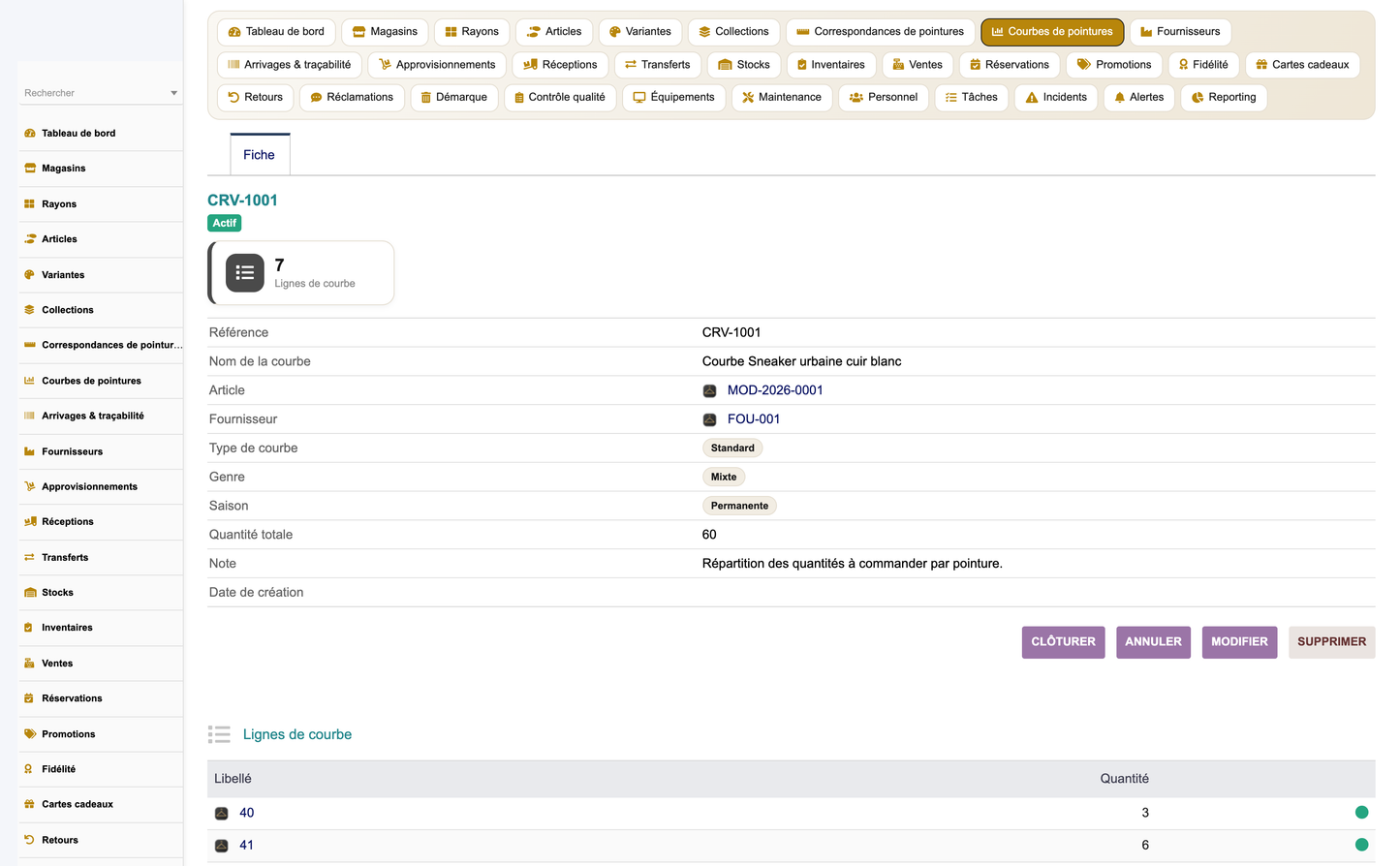This screenshot has width=1400, height=866.
Task: Open Stocks from the top navigation bar
Action: pos(744,65)
